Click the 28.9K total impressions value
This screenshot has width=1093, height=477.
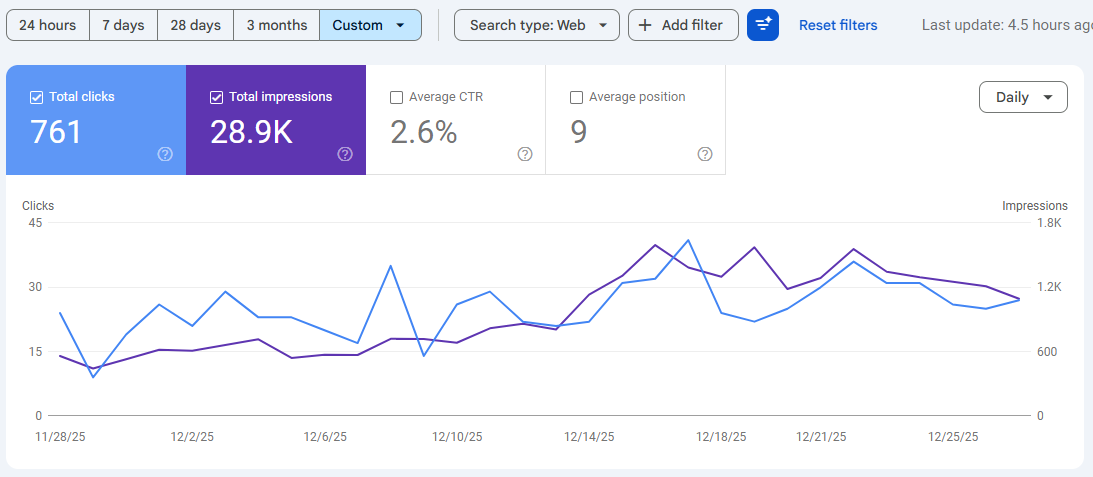(252, 132)
